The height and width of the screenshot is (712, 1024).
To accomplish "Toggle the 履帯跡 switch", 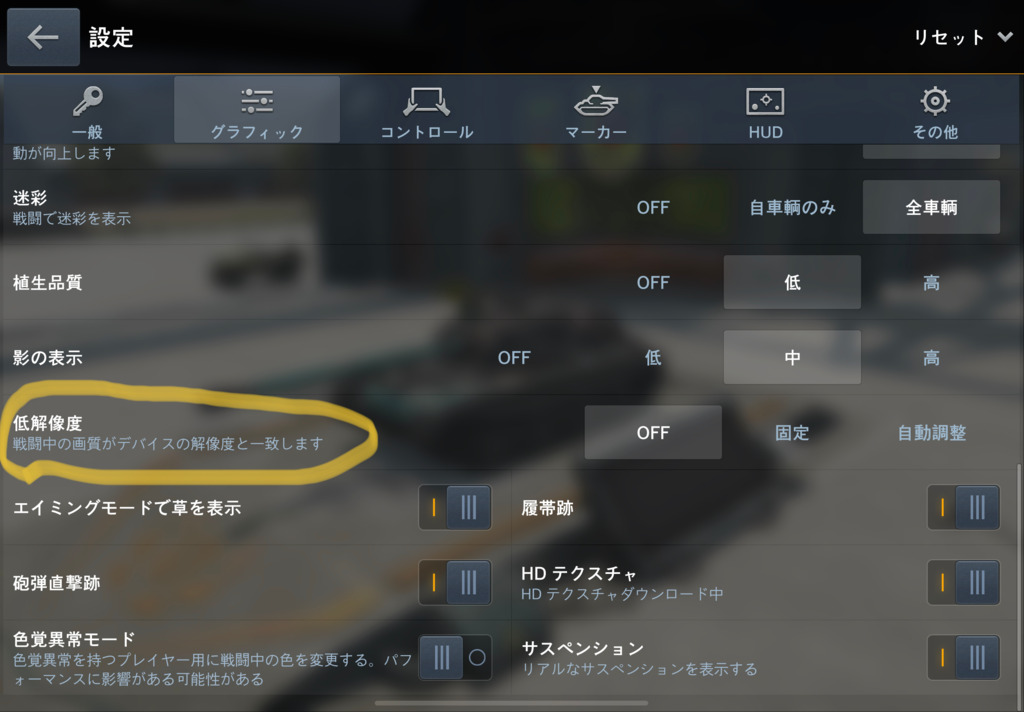I will pyautogui.click(x=963, y=508).
